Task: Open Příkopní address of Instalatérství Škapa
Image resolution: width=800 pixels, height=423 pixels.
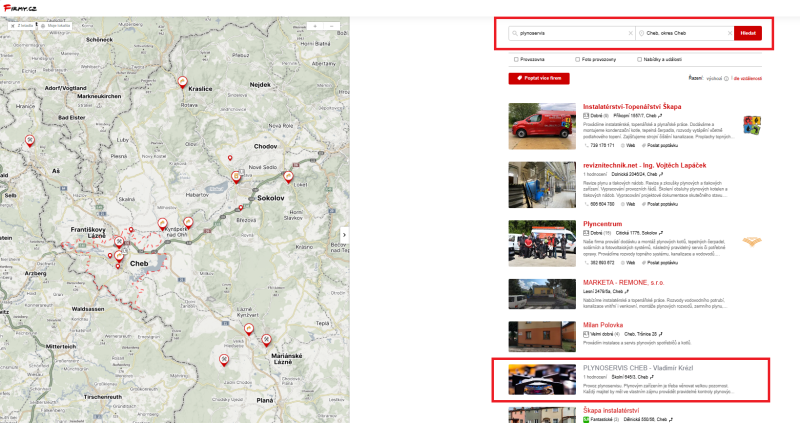Action: 635,116
